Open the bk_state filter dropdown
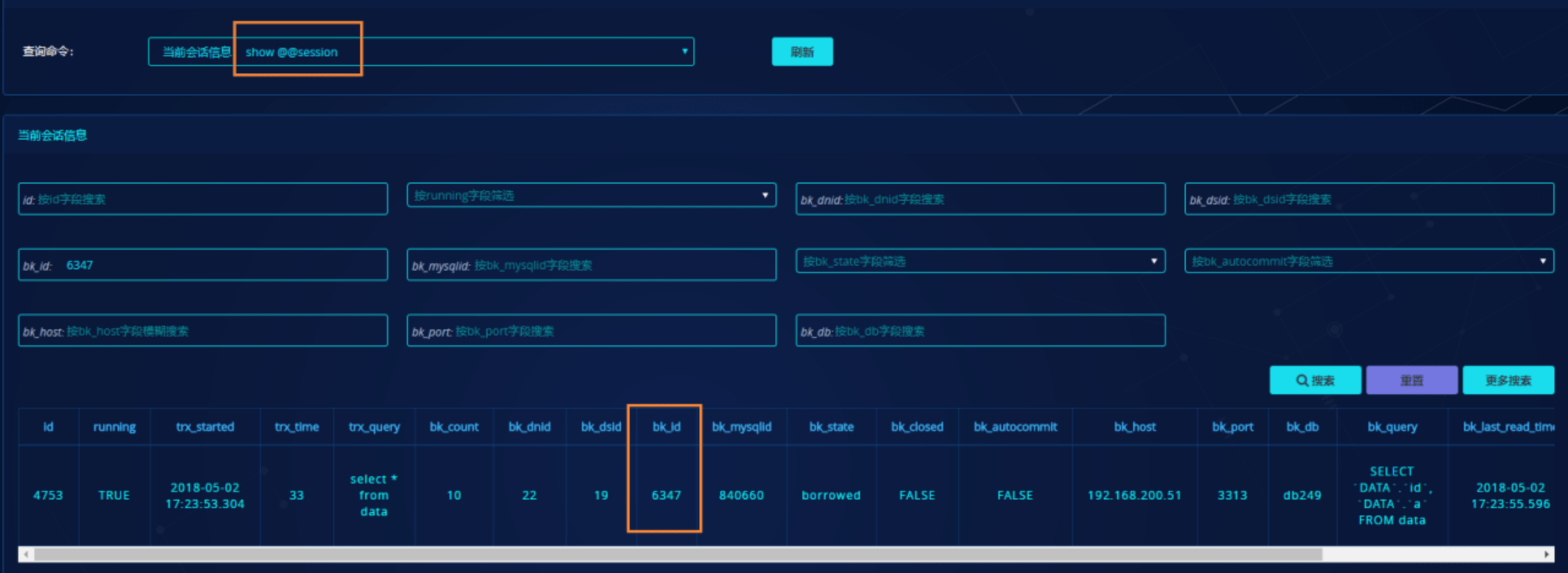The width and height of the screenshot is (1568, 573). (980, 261)
